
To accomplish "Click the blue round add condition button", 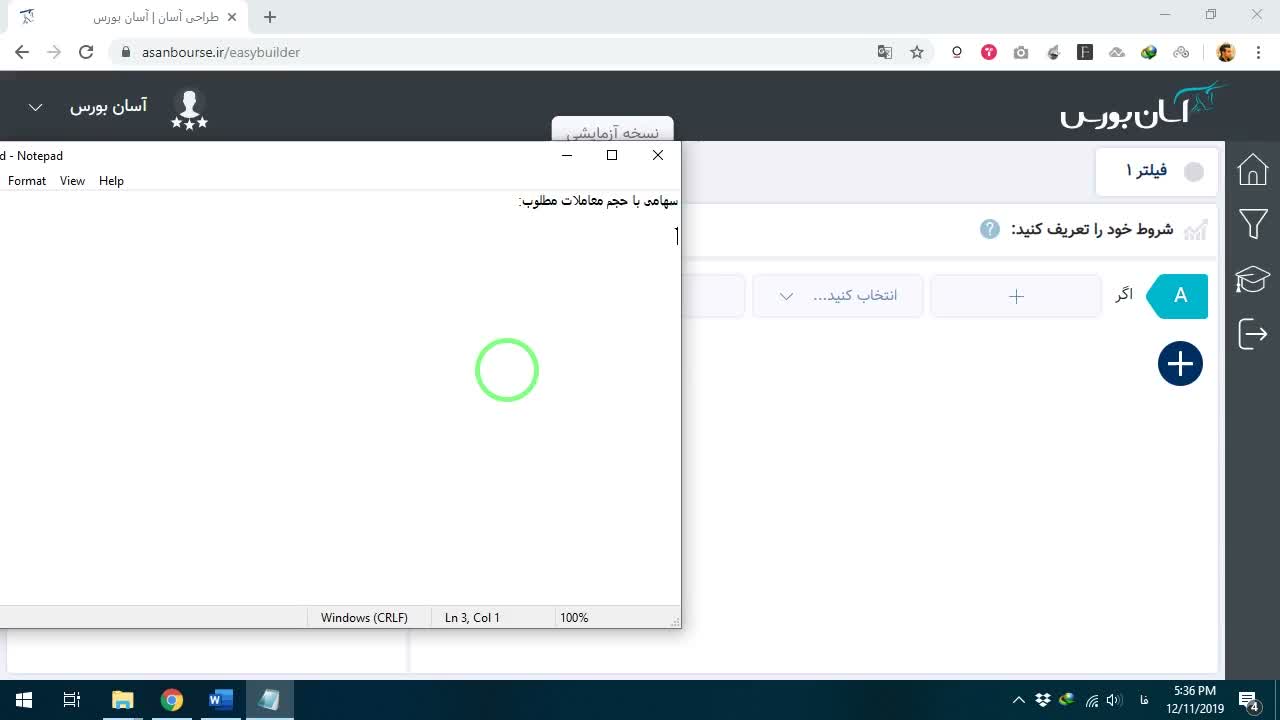I will pos(1180,364).
